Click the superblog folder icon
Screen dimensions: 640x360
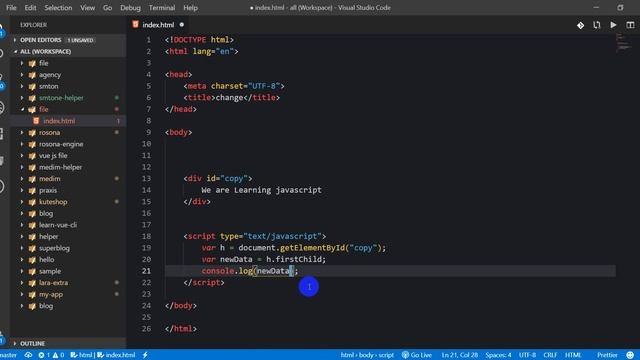click(x=32, y=248)
